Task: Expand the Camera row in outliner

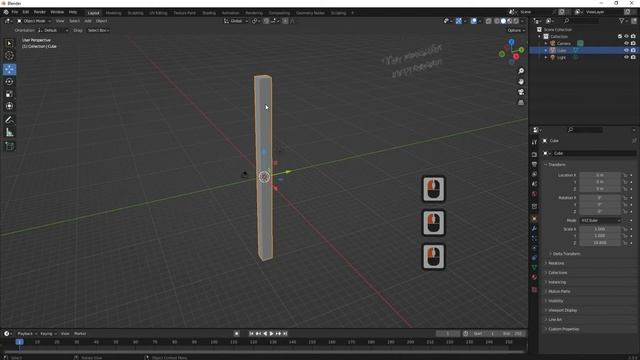Action: click(546, 43)
